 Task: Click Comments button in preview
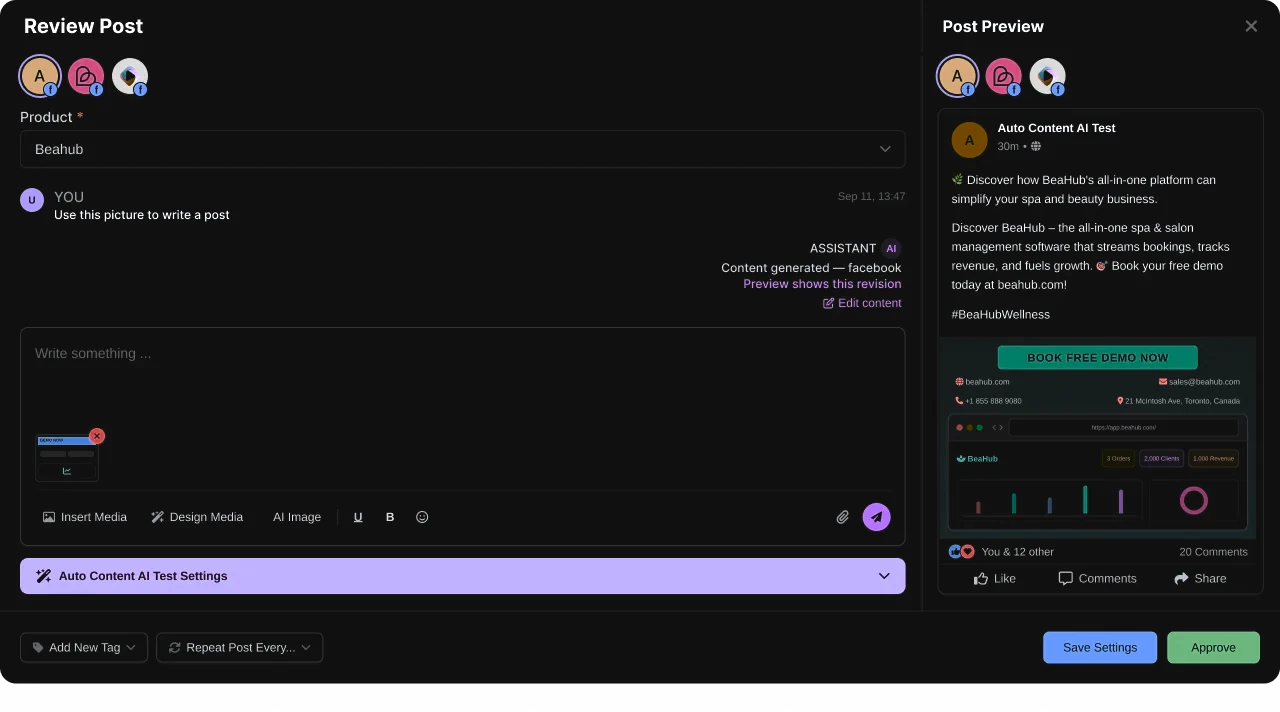[x=1097, y=578]
